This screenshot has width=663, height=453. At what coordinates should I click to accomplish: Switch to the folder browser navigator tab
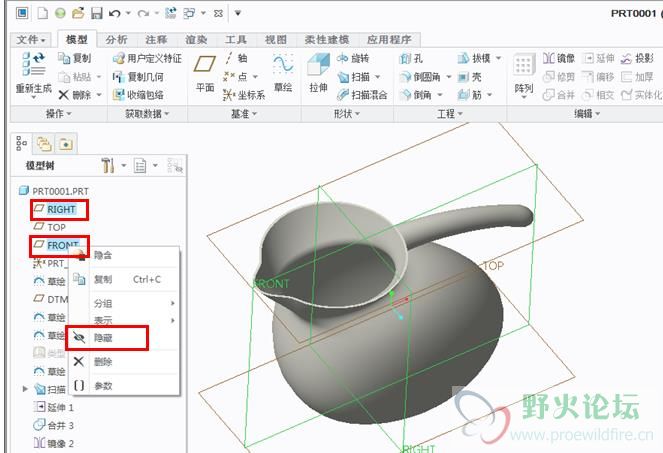44,144
